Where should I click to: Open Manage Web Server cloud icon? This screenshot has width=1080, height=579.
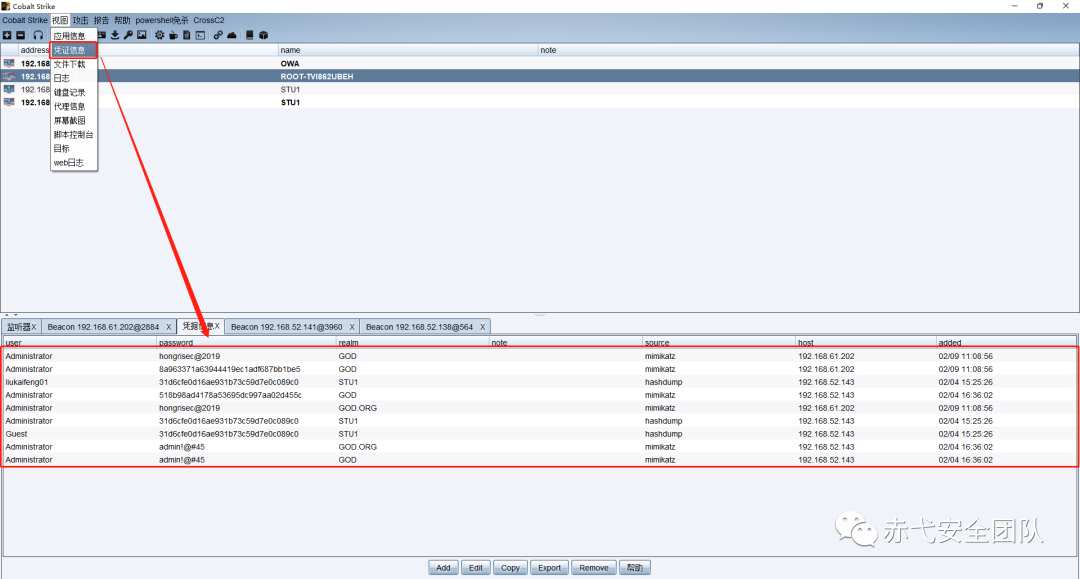(231, 35)
